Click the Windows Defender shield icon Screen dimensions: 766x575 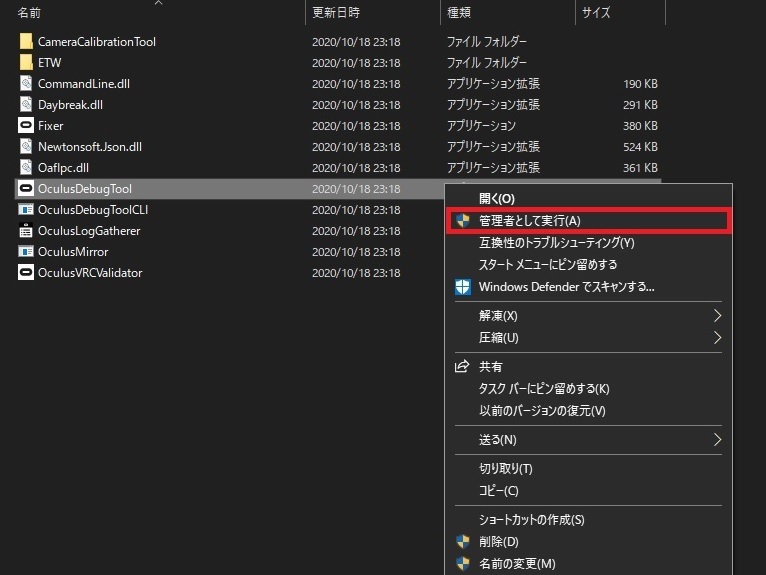pyautogui.click(x=463, y=287)
